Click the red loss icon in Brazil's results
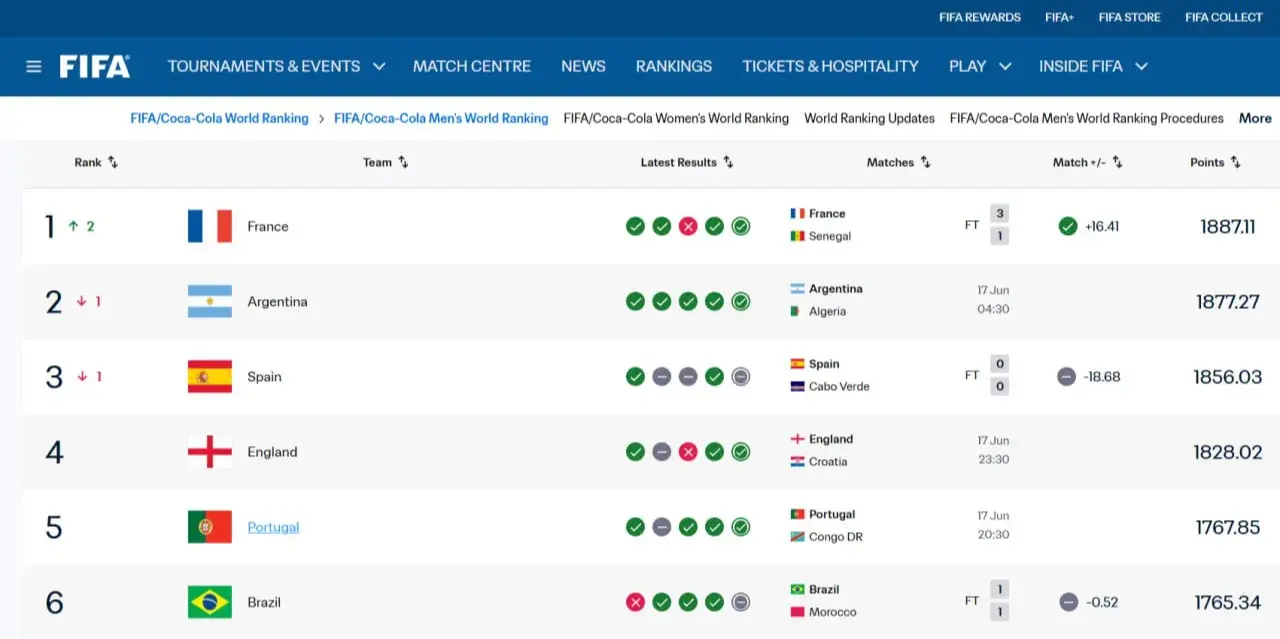 [635, 602]
